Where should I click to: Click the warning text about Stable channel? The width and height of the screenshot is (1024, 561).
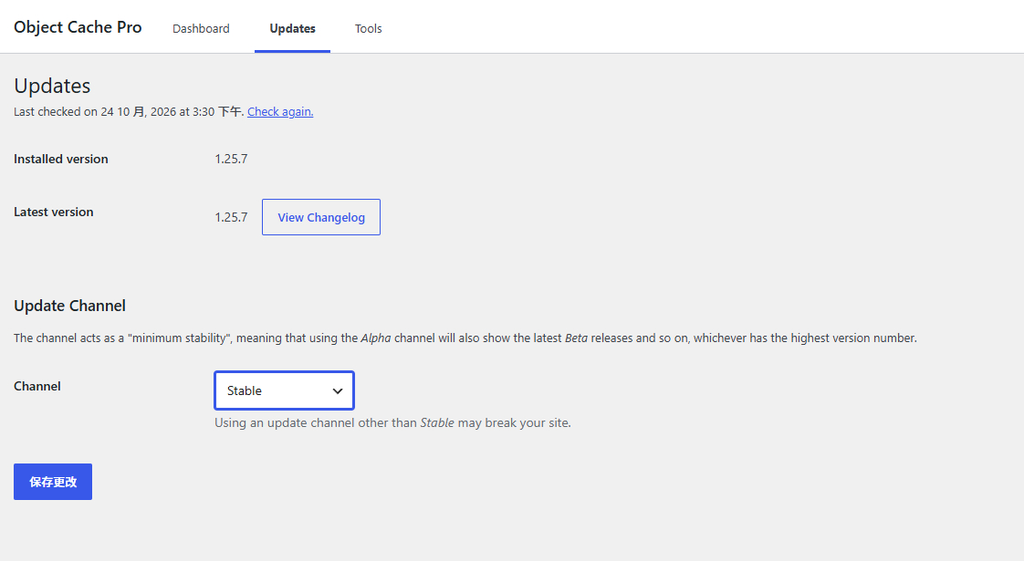tap(392, 423)
